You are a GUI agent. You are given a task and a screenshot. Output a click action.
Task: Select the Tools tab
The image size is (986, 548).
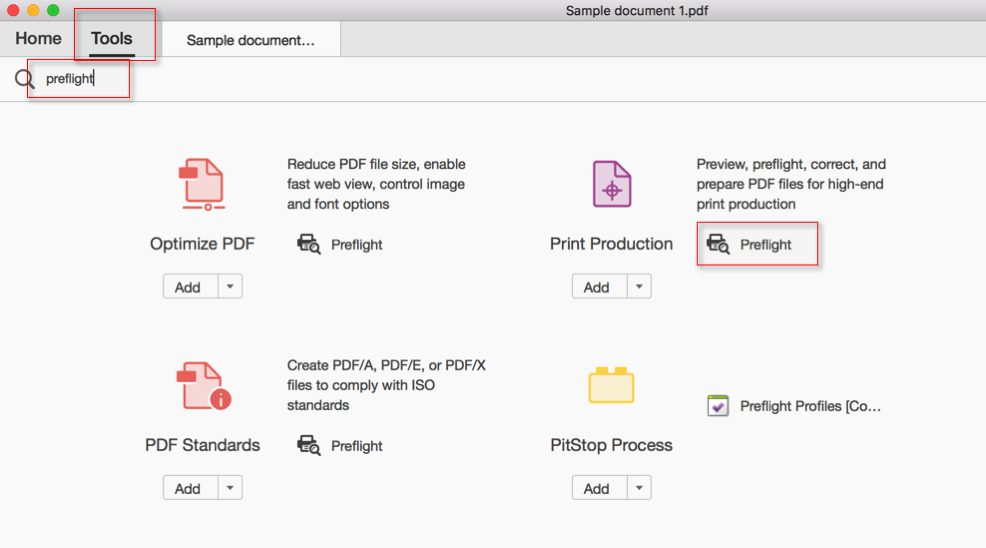coord(111,39)
